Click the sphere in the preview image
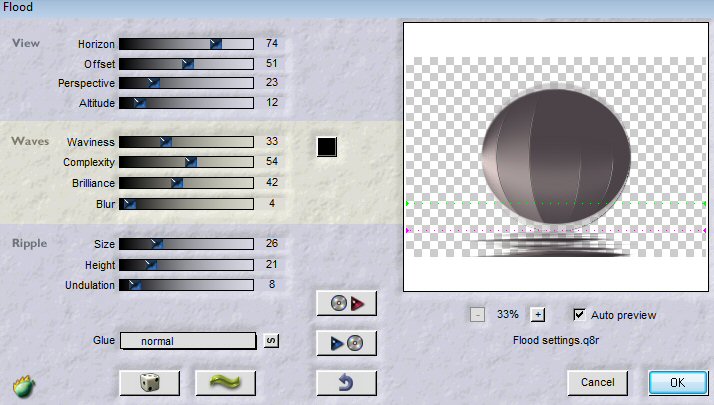 pos(556,156)
